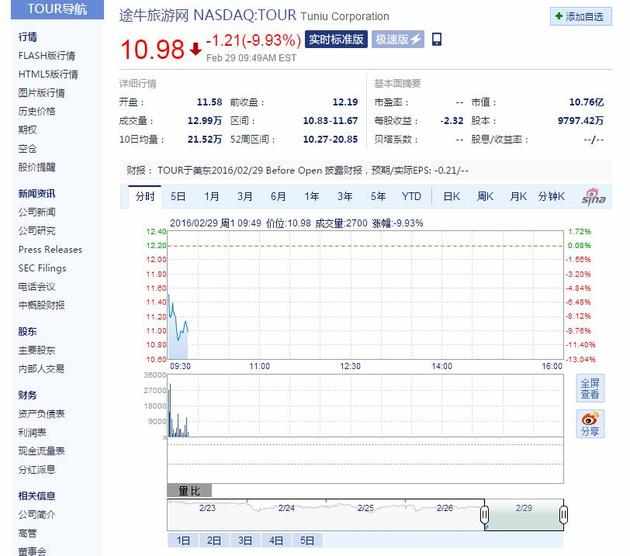Show 5日 range below the timeline

[307, 541]
